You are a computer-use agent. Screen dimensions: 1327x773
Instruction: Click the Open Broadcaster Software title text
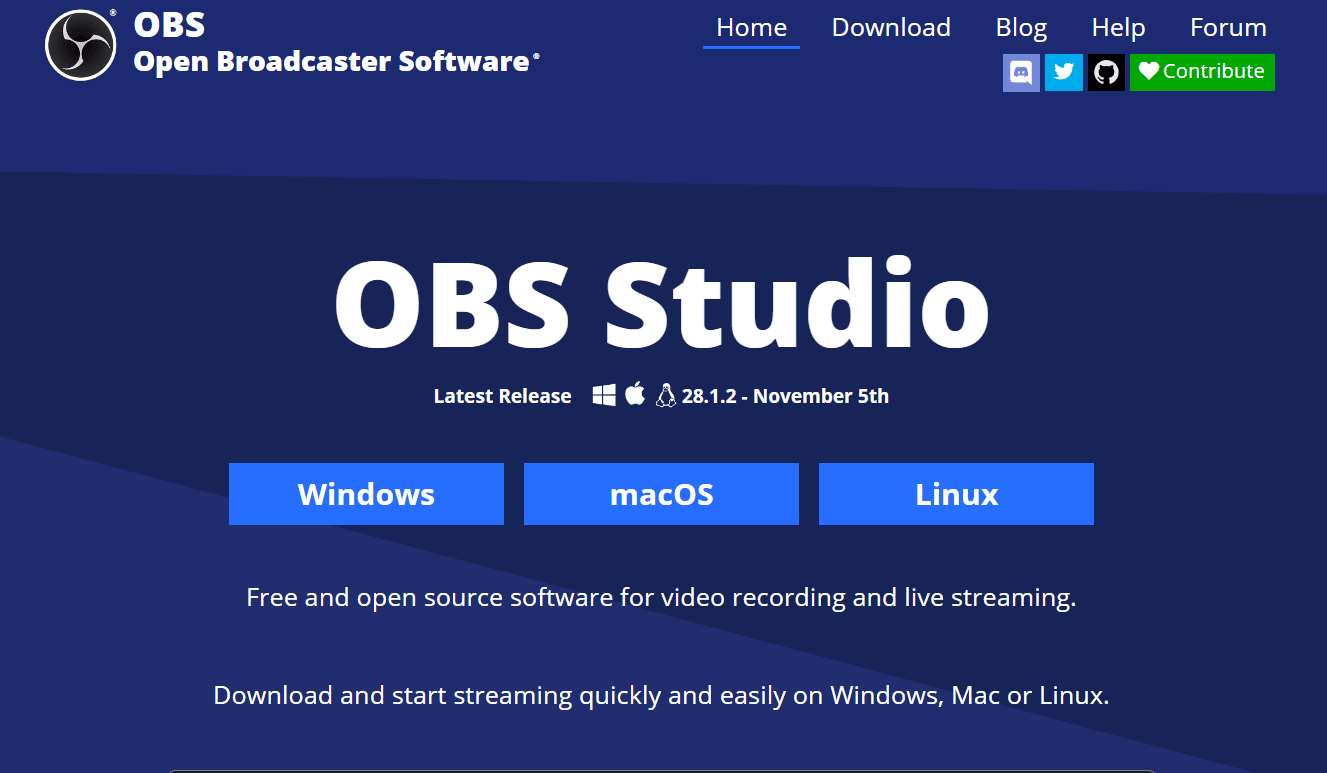[x=336, y=59]
